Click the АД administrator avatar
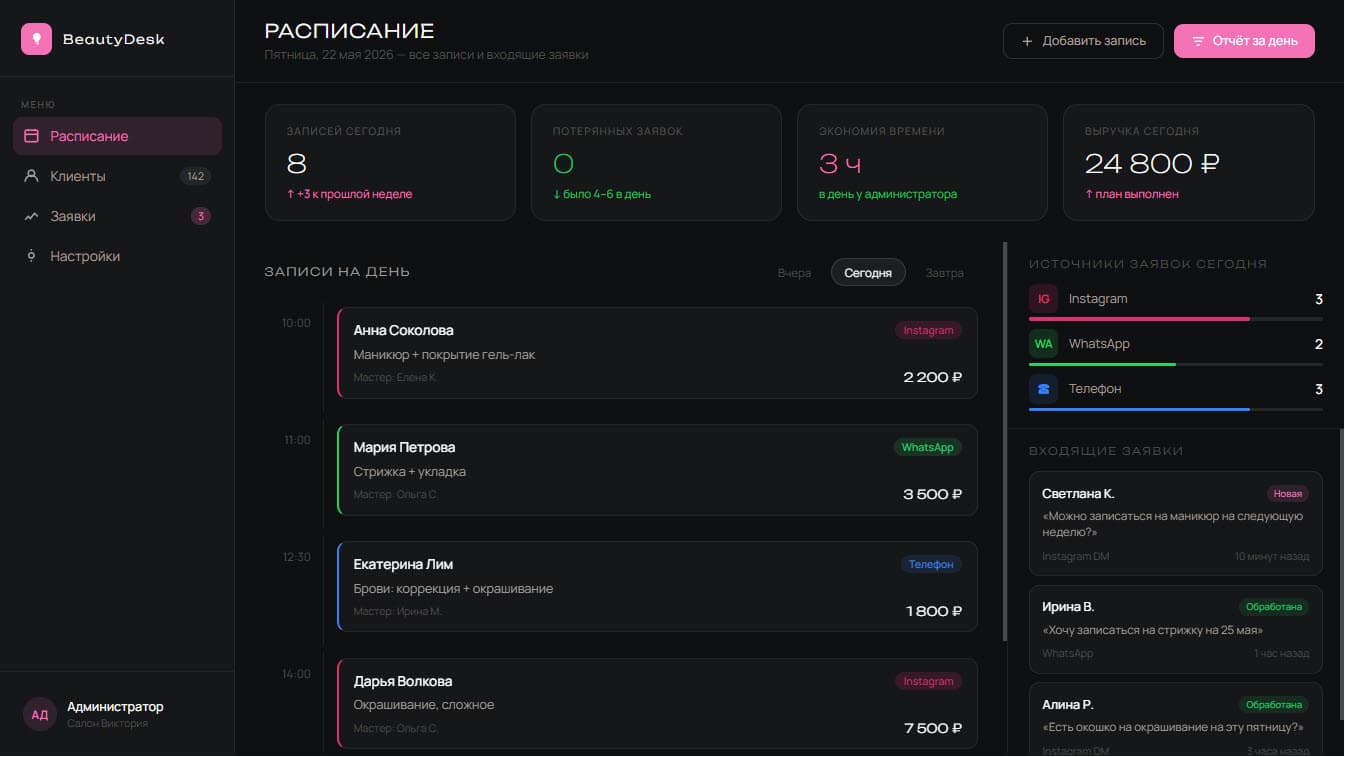The width and height of the screenshot is (1345, 757). tap(39, 714)
